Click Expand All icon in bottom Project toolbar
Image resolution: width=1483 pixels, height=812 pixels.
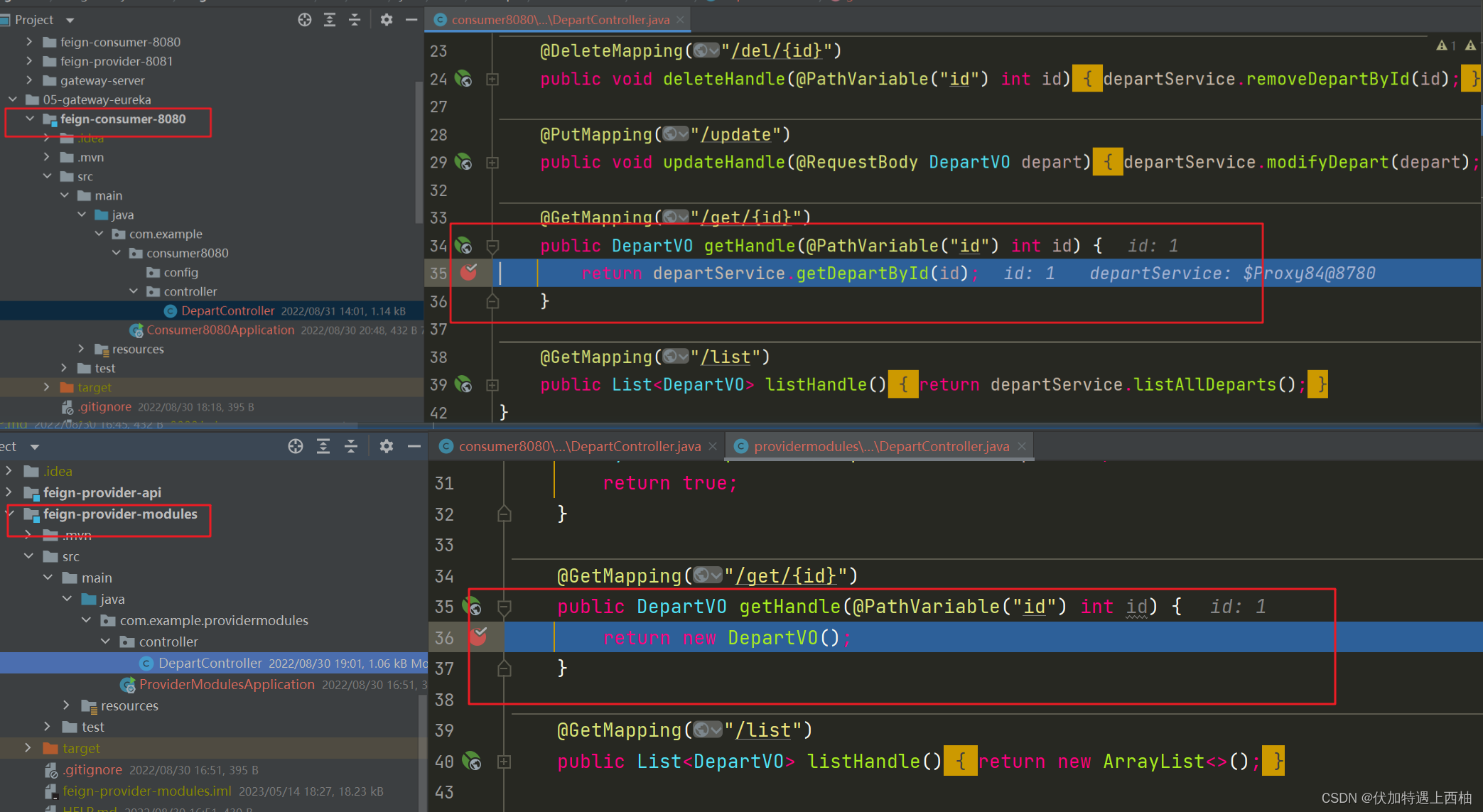point(323,446)
